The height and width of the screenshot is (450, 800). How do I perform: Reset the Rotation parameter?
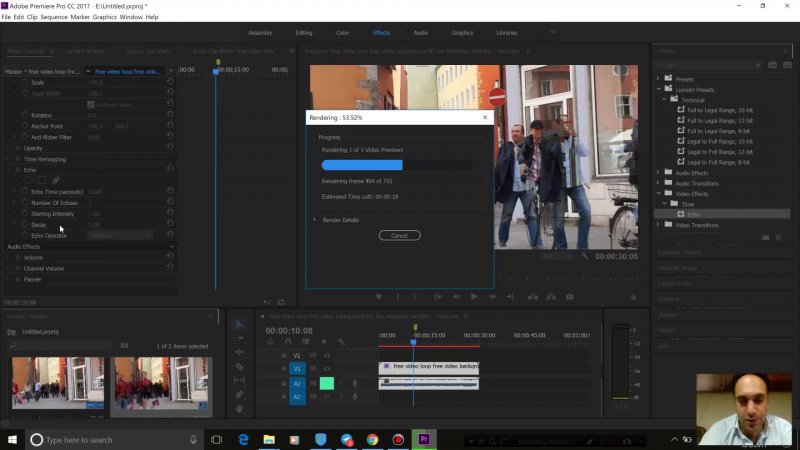click(170, 115)
